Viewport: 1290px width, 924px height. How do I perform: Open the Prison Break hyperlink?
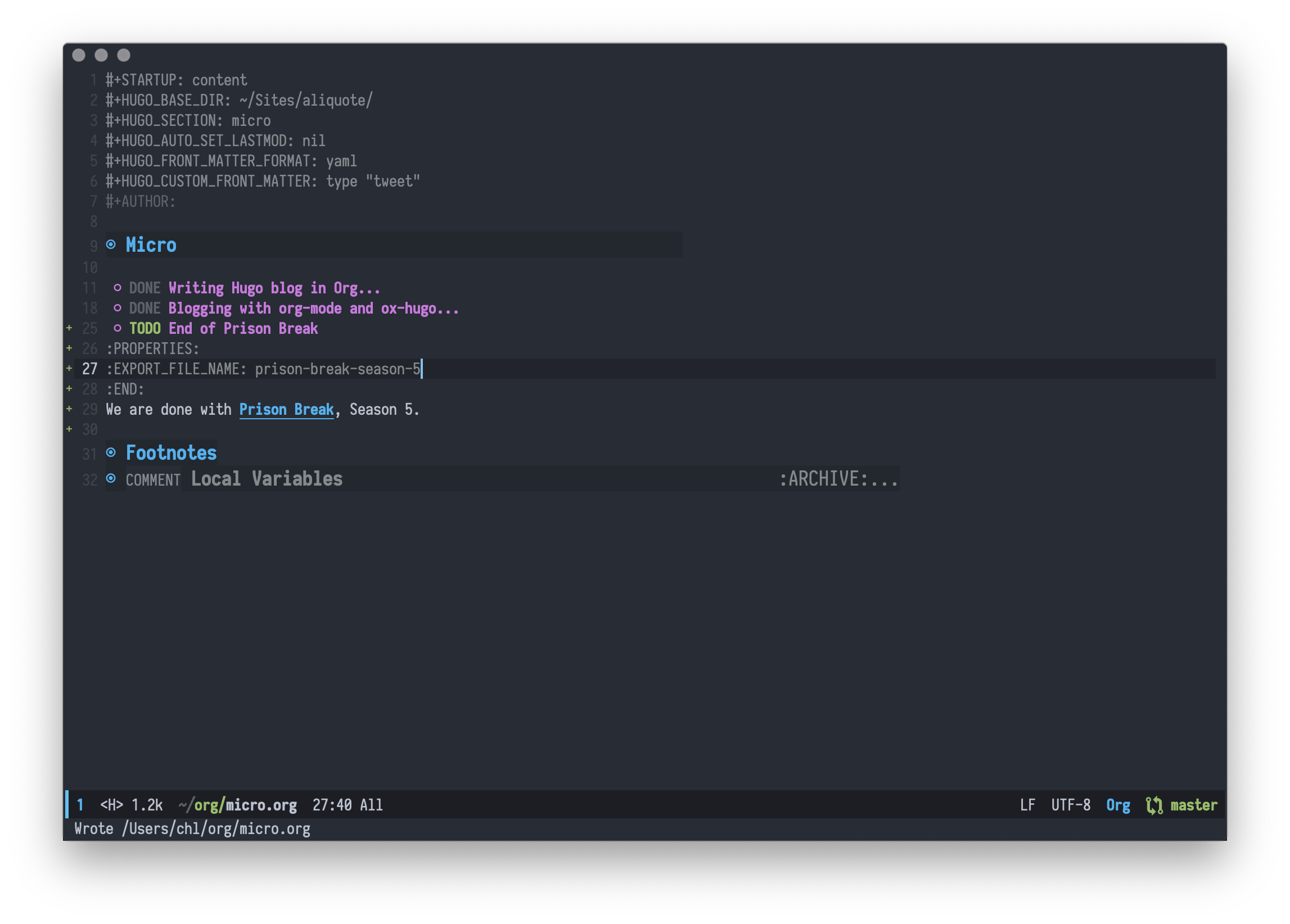tap(286, 409)
